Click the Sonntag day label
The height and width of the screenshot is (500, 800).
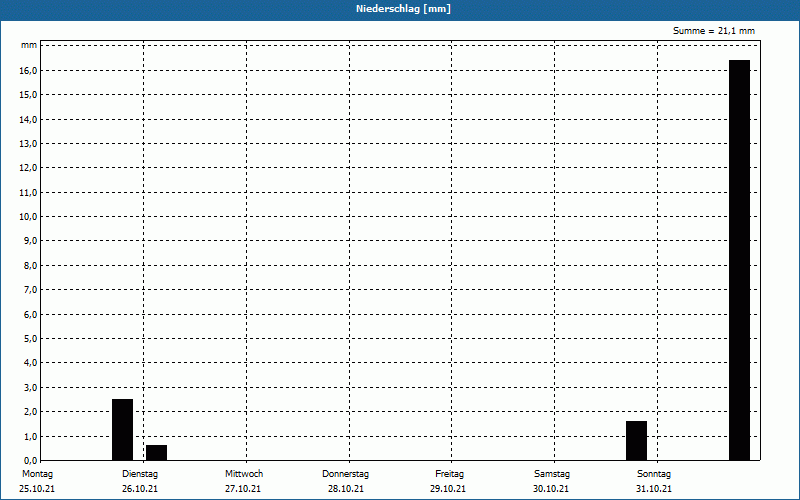pos(654,474)
